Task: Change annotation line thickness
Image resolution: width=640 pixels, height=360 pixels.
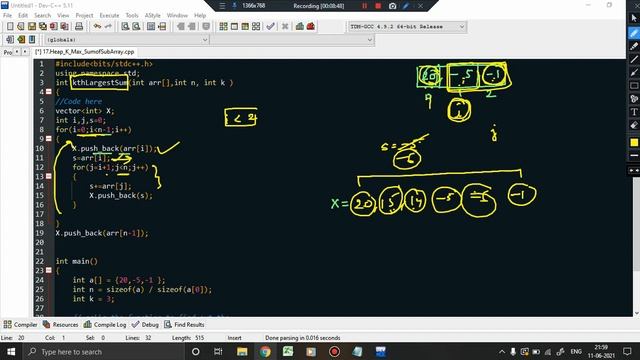Action: 634,156
